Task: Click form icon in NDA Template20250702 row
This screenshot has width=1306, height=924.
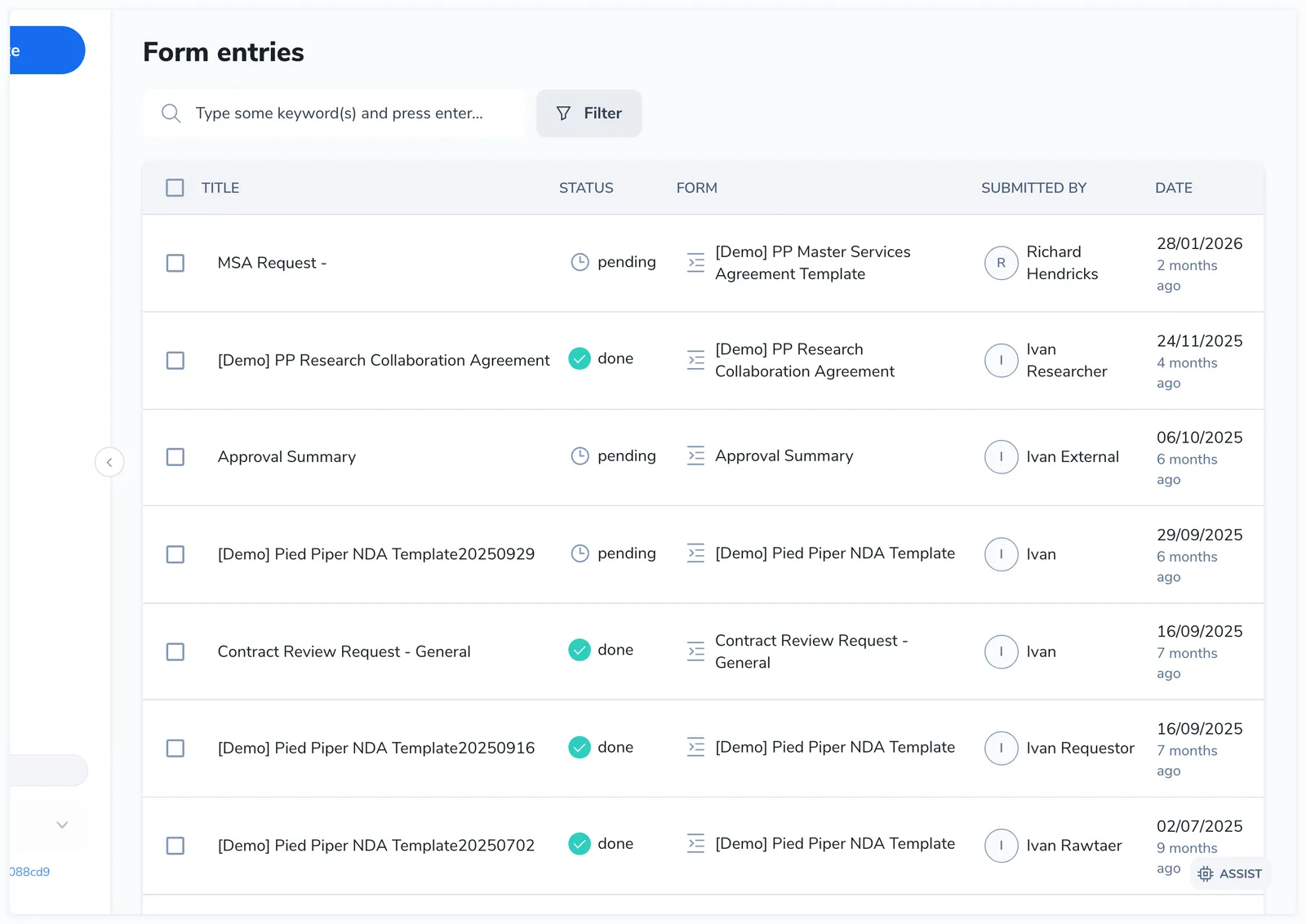Action: (x=695, y=844)
